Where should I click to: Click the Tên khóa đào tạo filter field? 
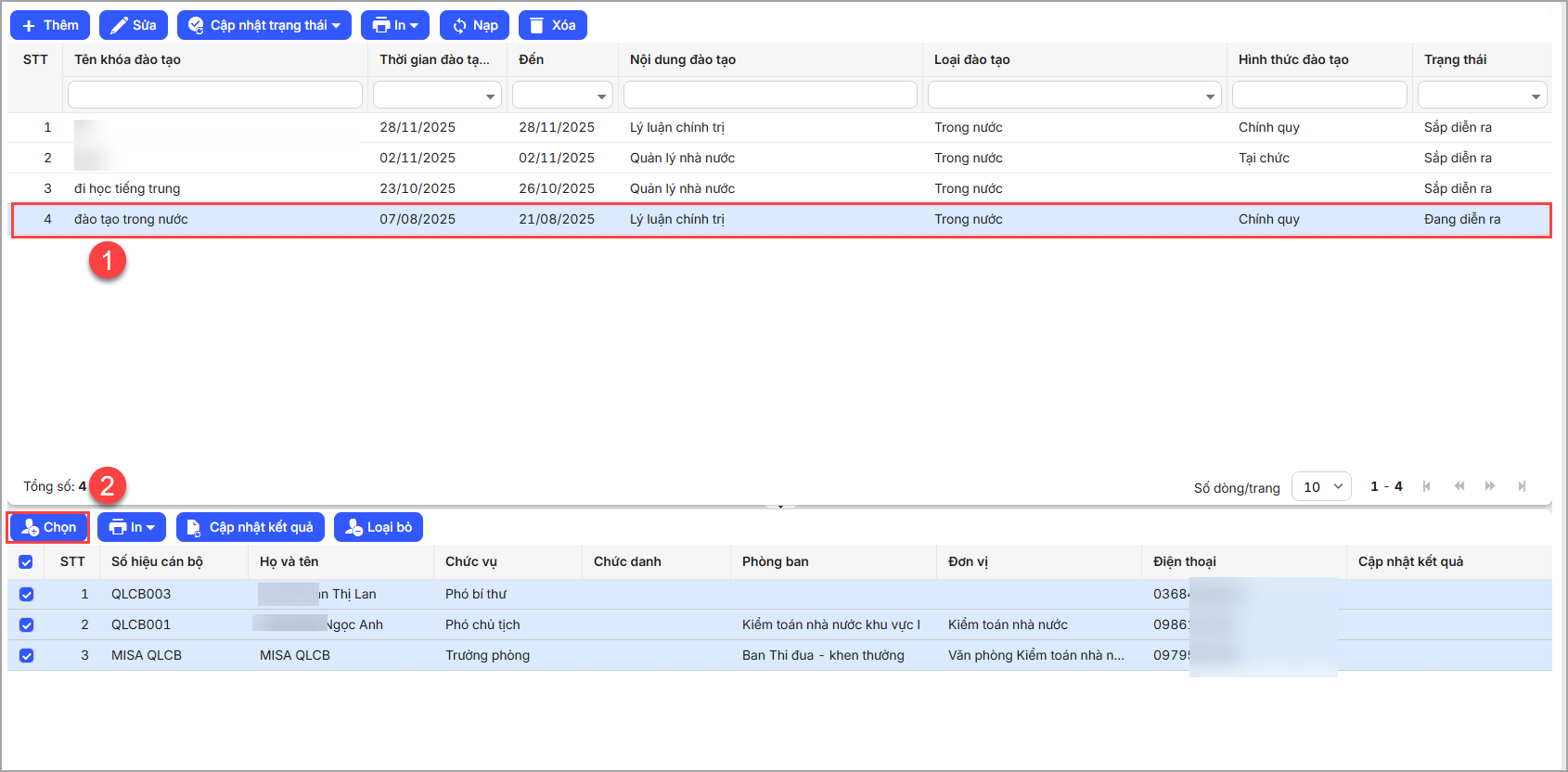click(x=214, y=95)
